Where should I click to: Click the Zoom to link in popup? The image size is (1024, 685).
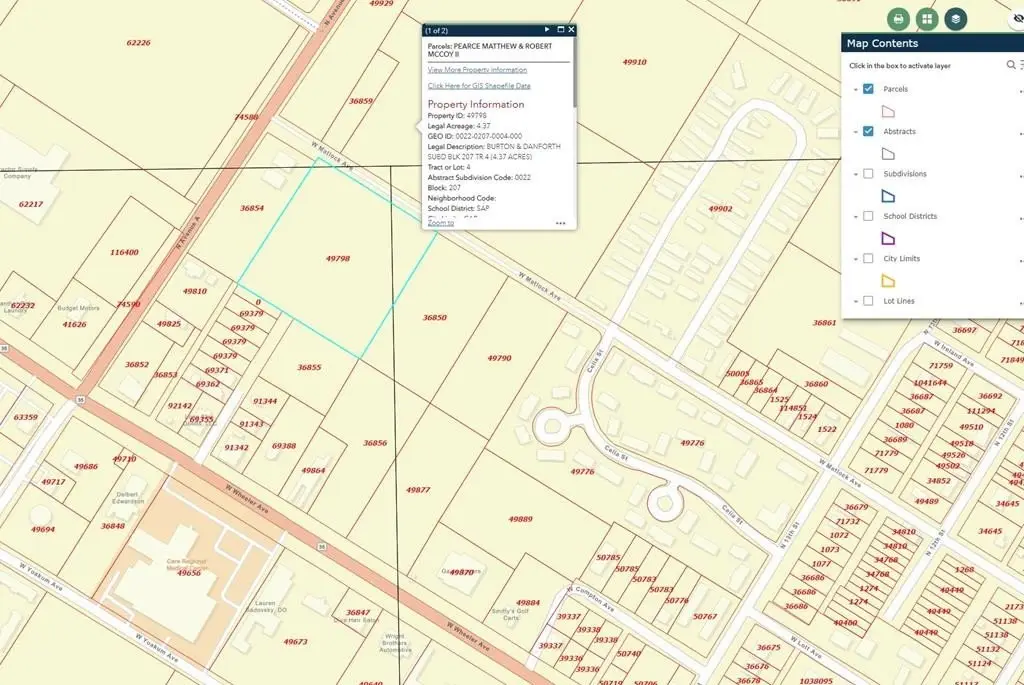click(440, 223)
